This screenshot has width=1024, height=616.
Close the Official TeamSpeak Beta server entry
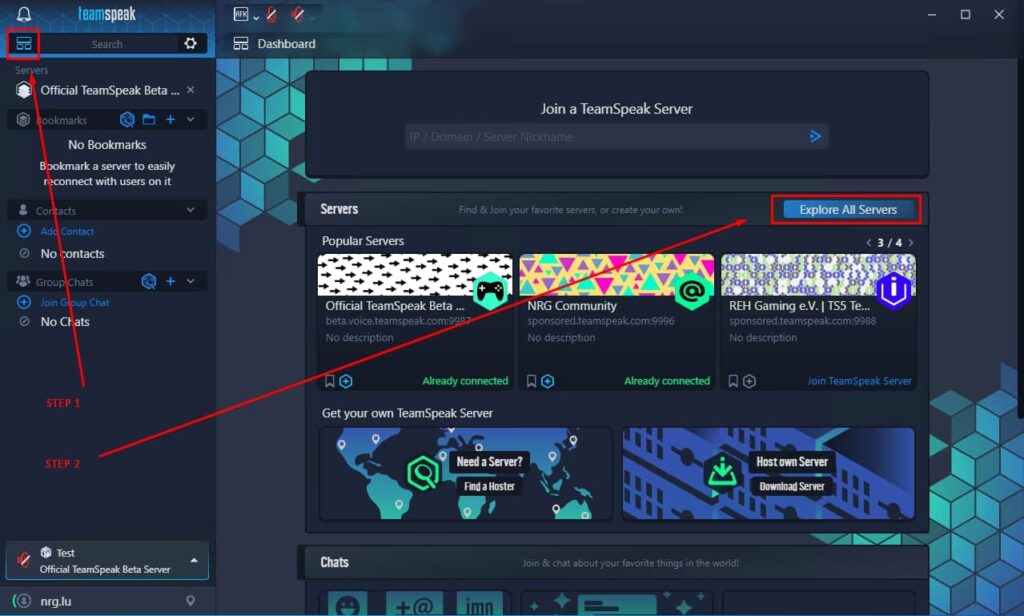pos(191,89)
